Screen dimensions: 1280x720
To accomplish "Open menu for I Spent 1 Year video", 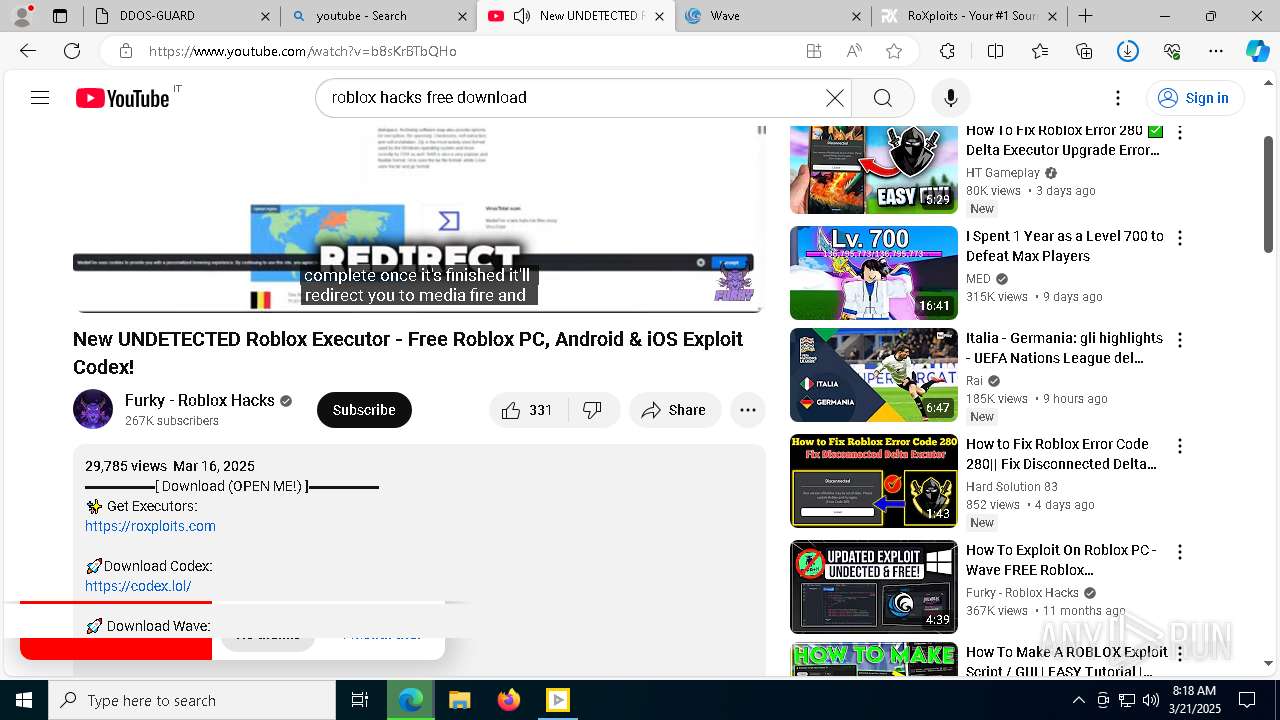I will click(x=1180, y=238).
